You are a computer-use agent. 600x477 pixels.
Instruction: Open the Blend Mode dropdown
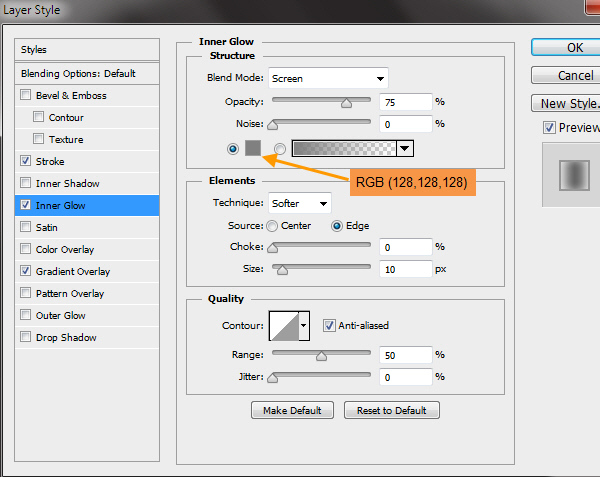[326, 78]
